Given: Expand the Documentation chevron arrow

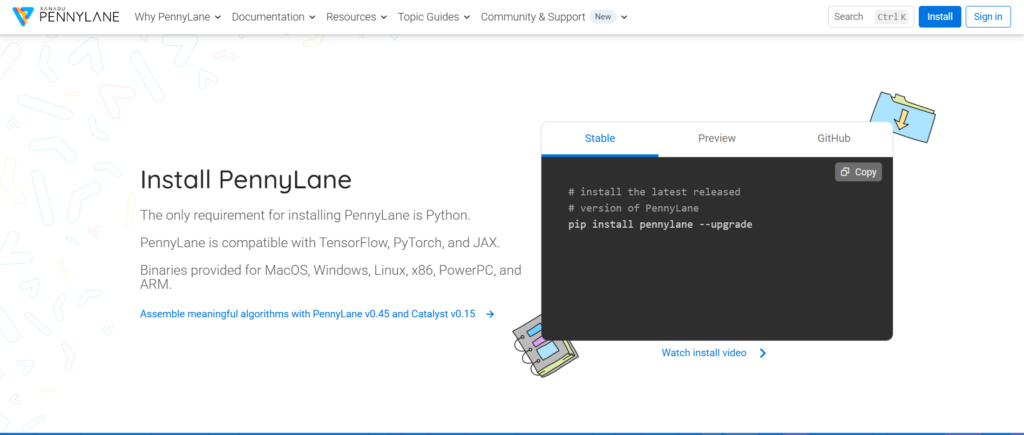Looking at the screenshot, I should point(312,18).
